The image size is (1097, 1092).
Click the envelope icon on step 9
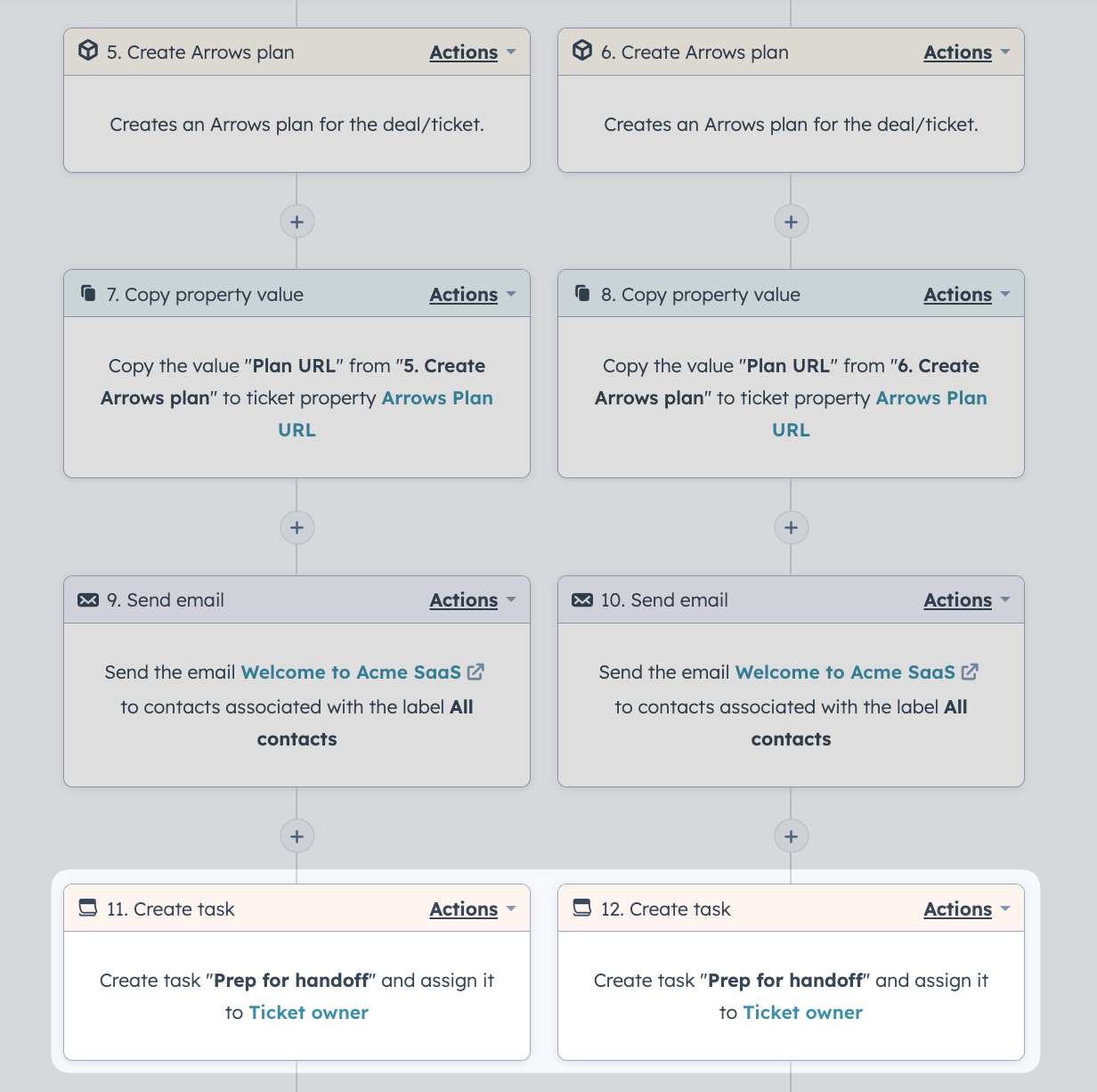[88, 599]
